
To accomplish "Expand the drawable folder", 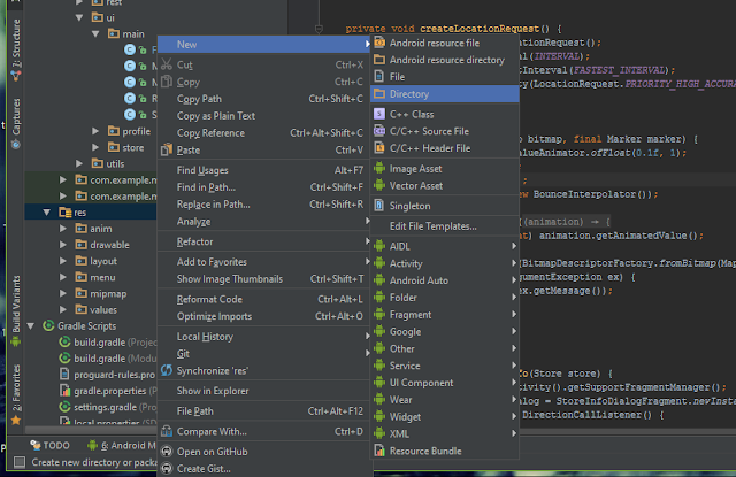I will click(x=63, y=244).
